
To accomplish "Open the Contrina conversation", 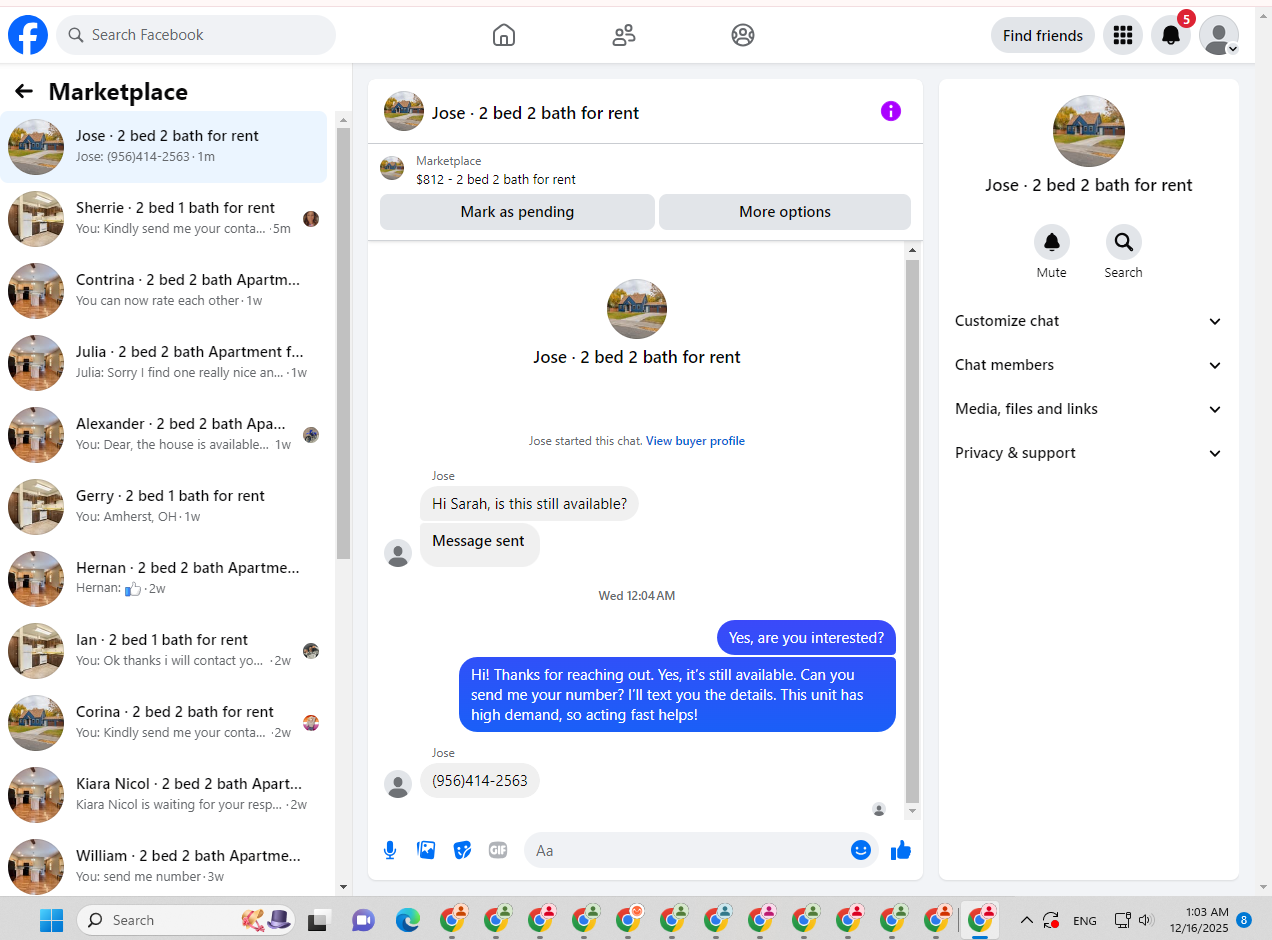I will [163, 291].
